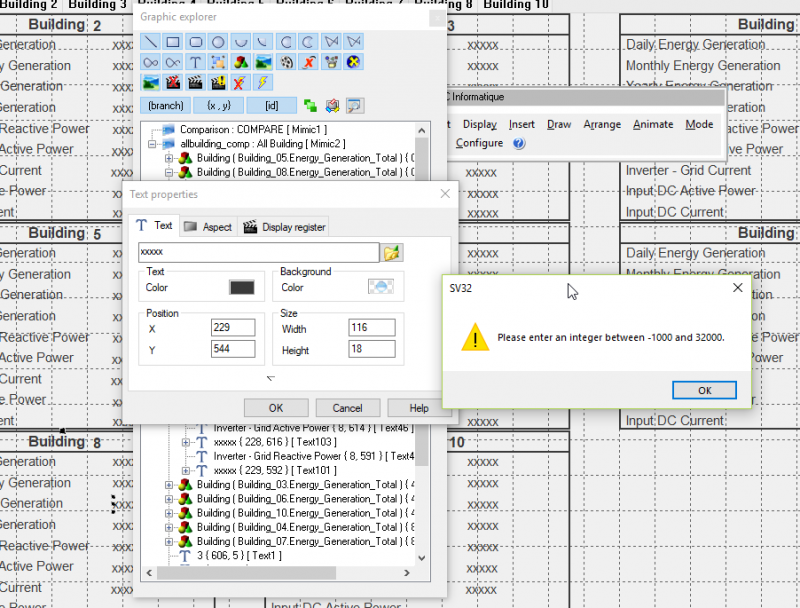Expand Building_06.Energy_Generation_Total tree node
Screen dimensions: 800x608
pos(169,499)
